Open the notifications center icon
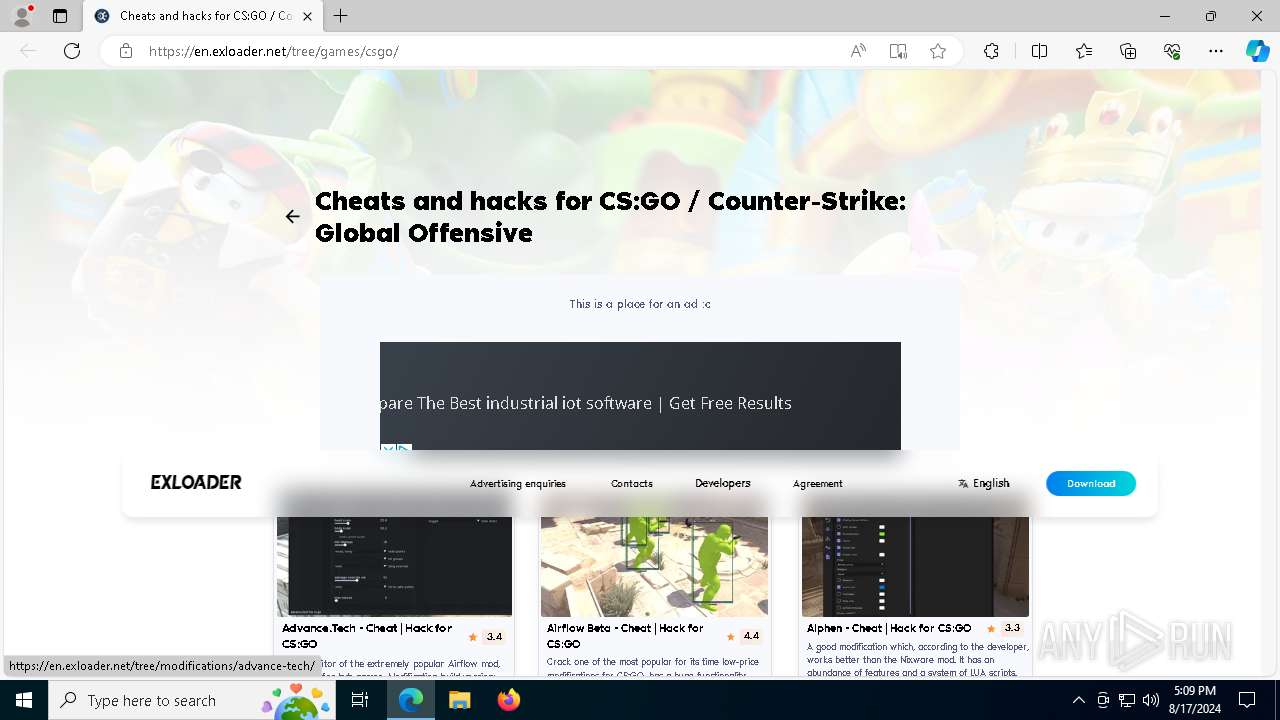Screen dimensions: 1280x720 pos(1247,700)
